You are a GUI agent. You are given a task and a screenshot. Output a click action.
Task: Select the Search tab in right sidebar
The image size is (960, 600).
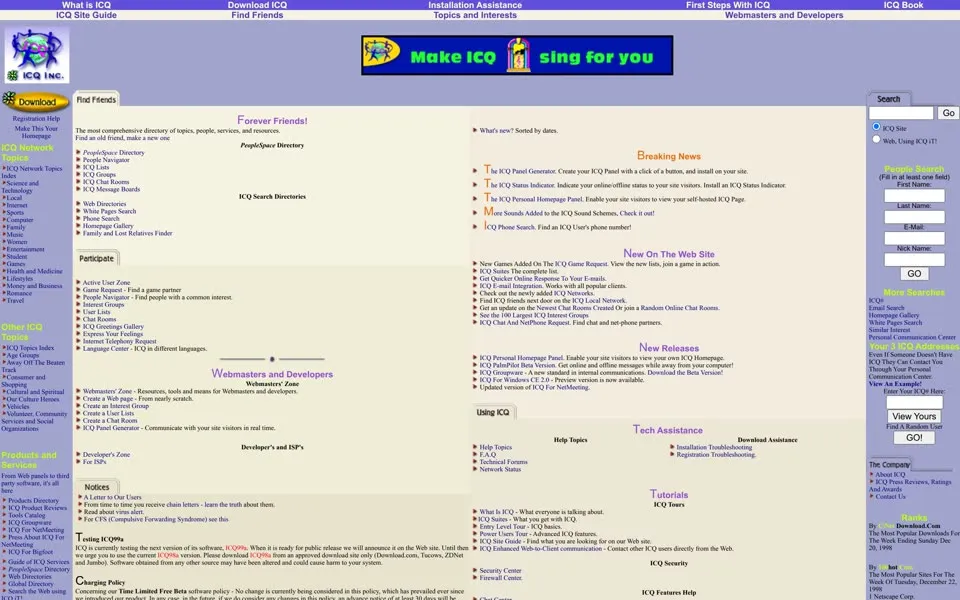coord(888,99)
